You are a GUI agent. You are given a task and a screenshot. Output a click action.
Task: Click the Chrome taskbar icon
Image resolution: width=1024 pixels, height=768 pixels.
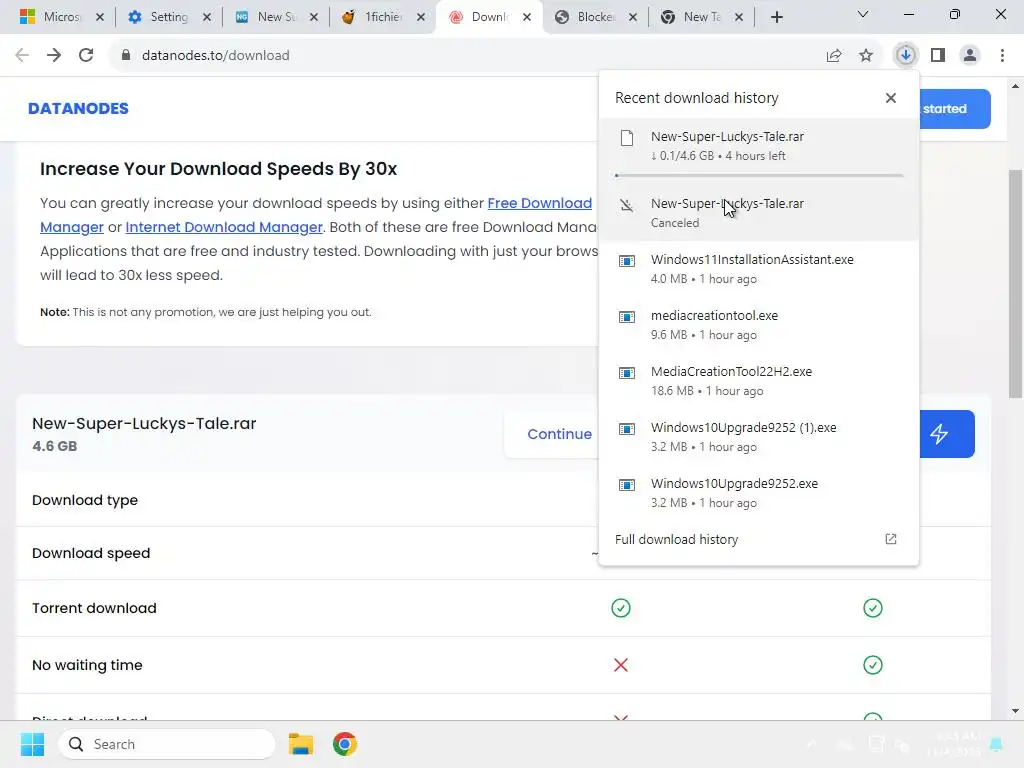345,744
